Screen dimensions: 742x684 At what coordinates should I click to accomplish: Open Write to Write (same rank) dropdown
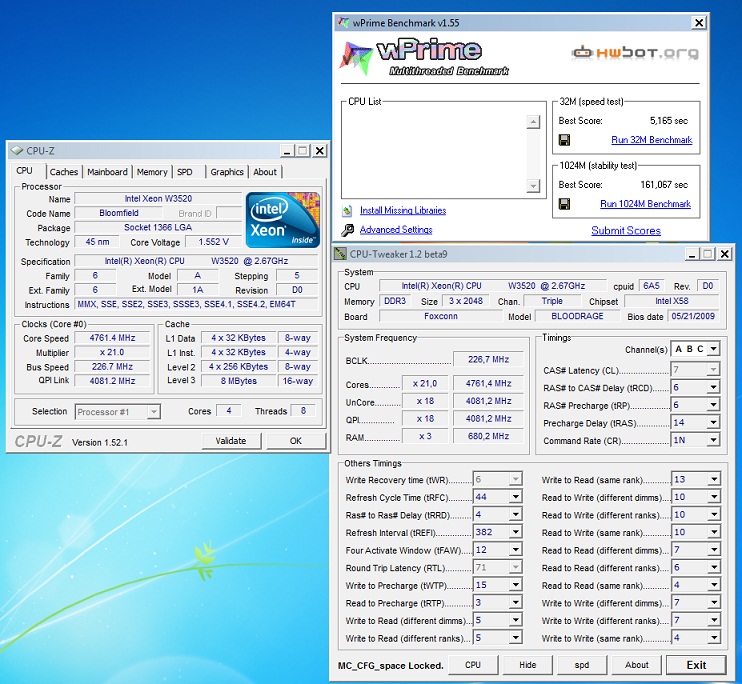(714, 638)
